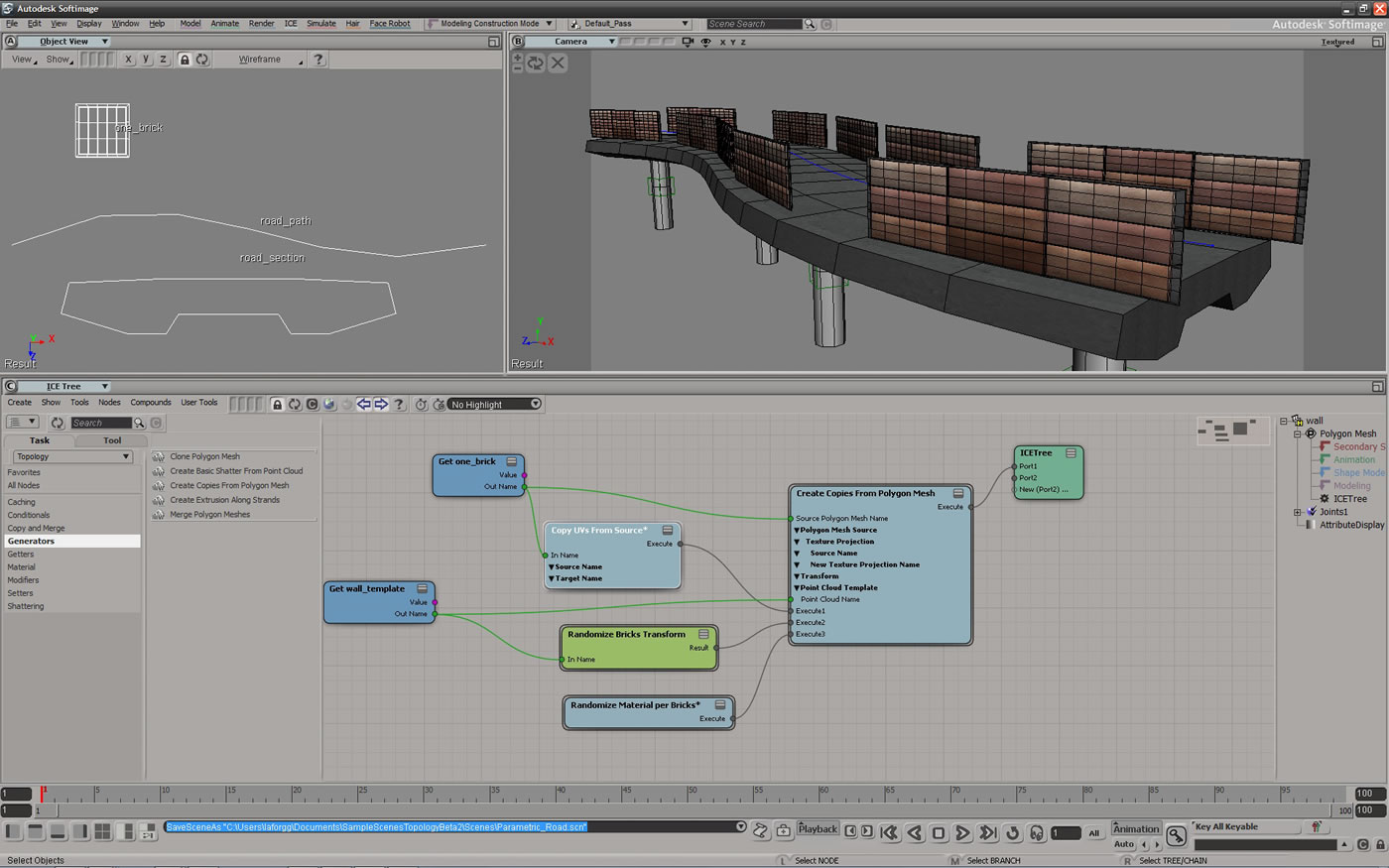Open the search magnifier in the ICE Tree panel
This screenshot has width=1389, height=868.
coord(140,422)
